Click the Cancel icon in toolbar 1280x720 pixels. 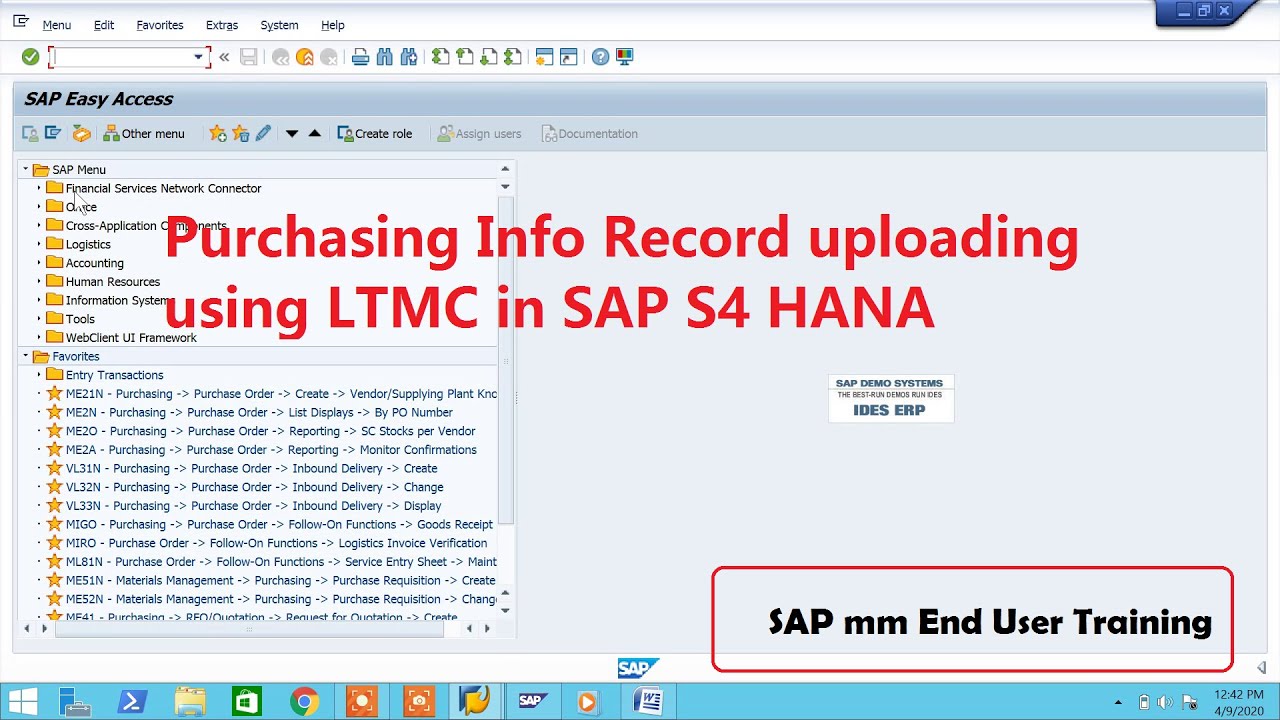coord(328,57)
